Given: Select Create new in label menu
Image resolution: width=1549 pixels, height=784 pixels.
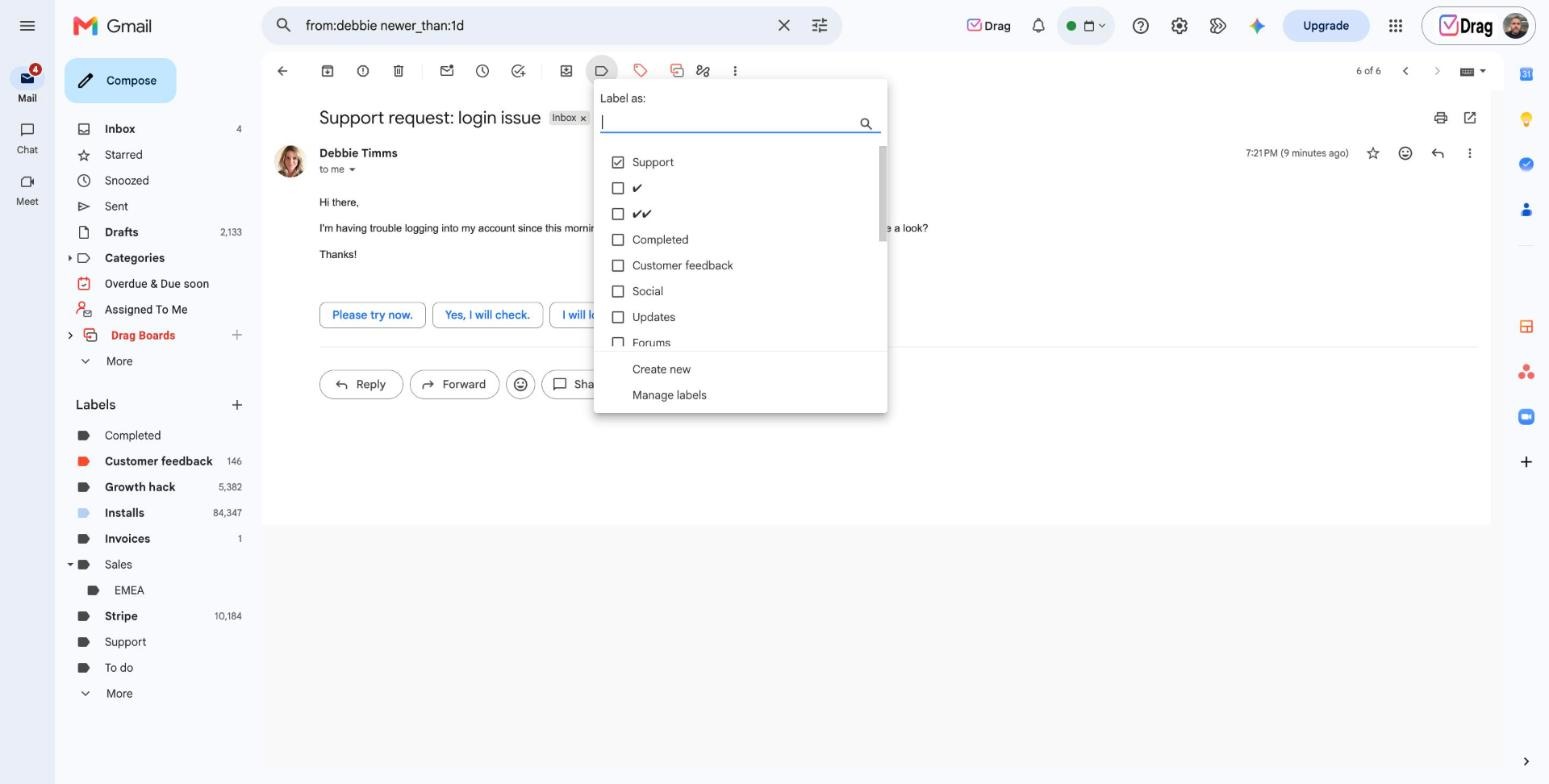Looking at the screenshot, I should point(661,370).
